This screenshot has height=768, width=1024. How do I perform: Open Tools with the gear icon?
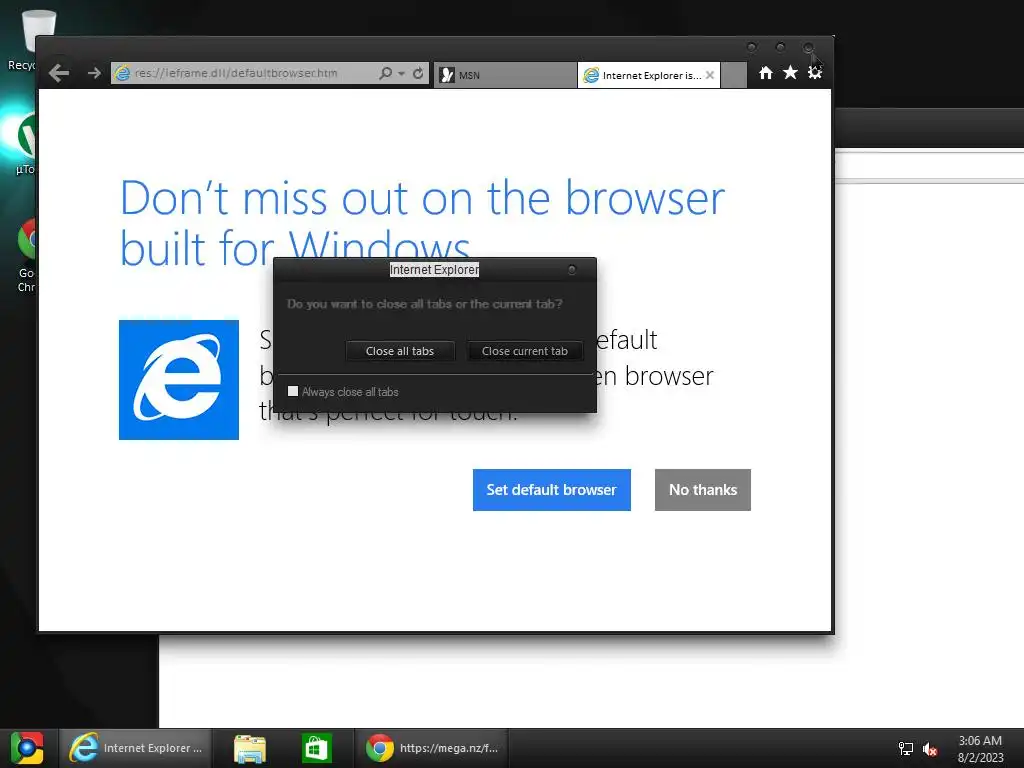coord(814,72)
